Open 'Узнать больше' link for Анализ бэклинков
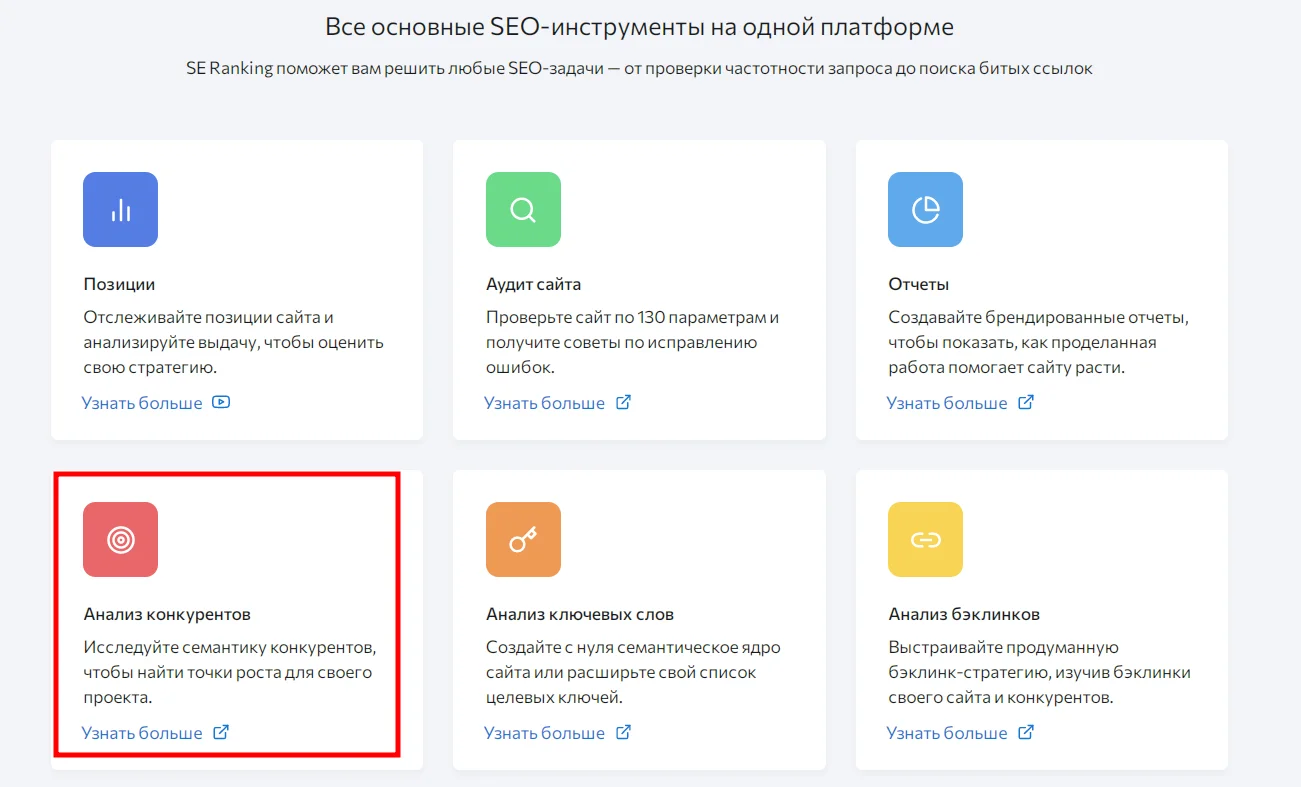This screenshot has width=1301, height=787. (x=947, y=733)
